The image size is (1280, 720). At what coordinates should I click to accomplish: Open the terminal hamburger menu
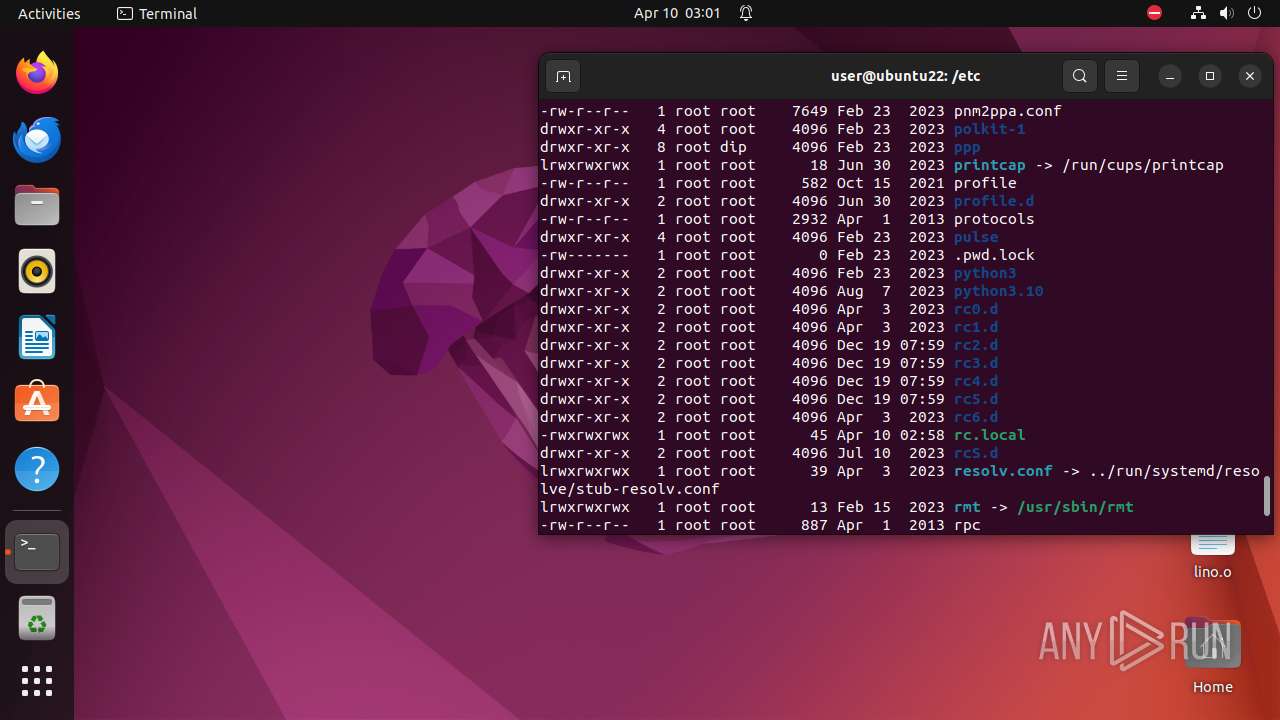click(1122, 76)
